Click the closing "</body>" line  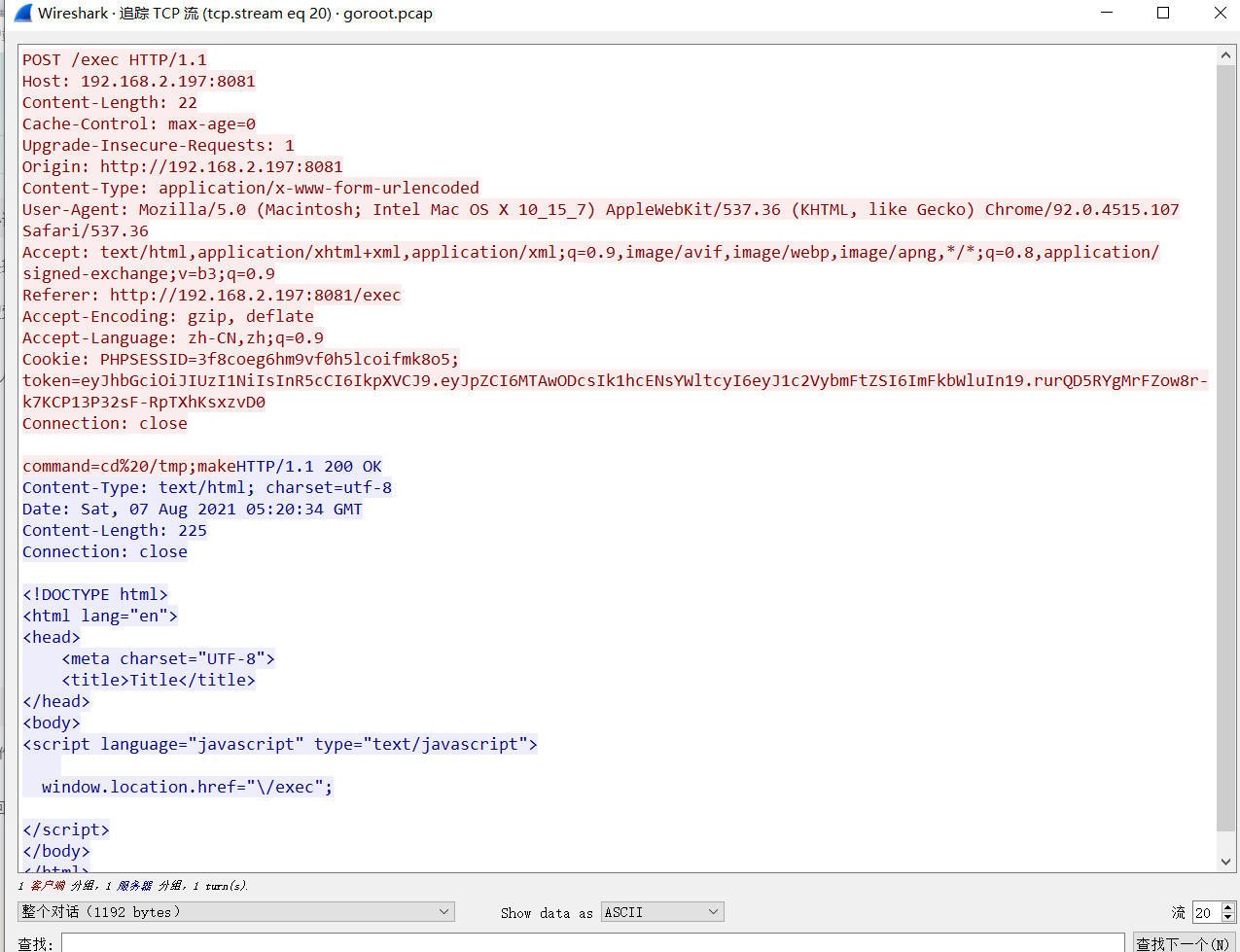[x=56, y=851]
